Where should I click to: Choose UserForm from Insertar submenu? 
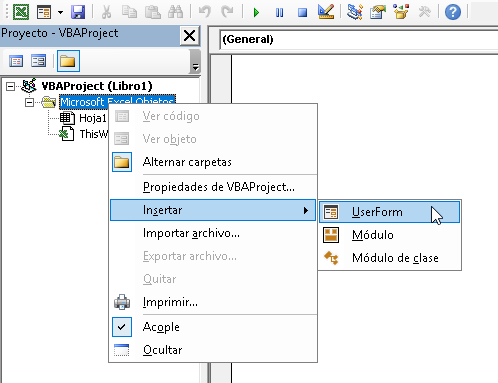click(389, 212)
